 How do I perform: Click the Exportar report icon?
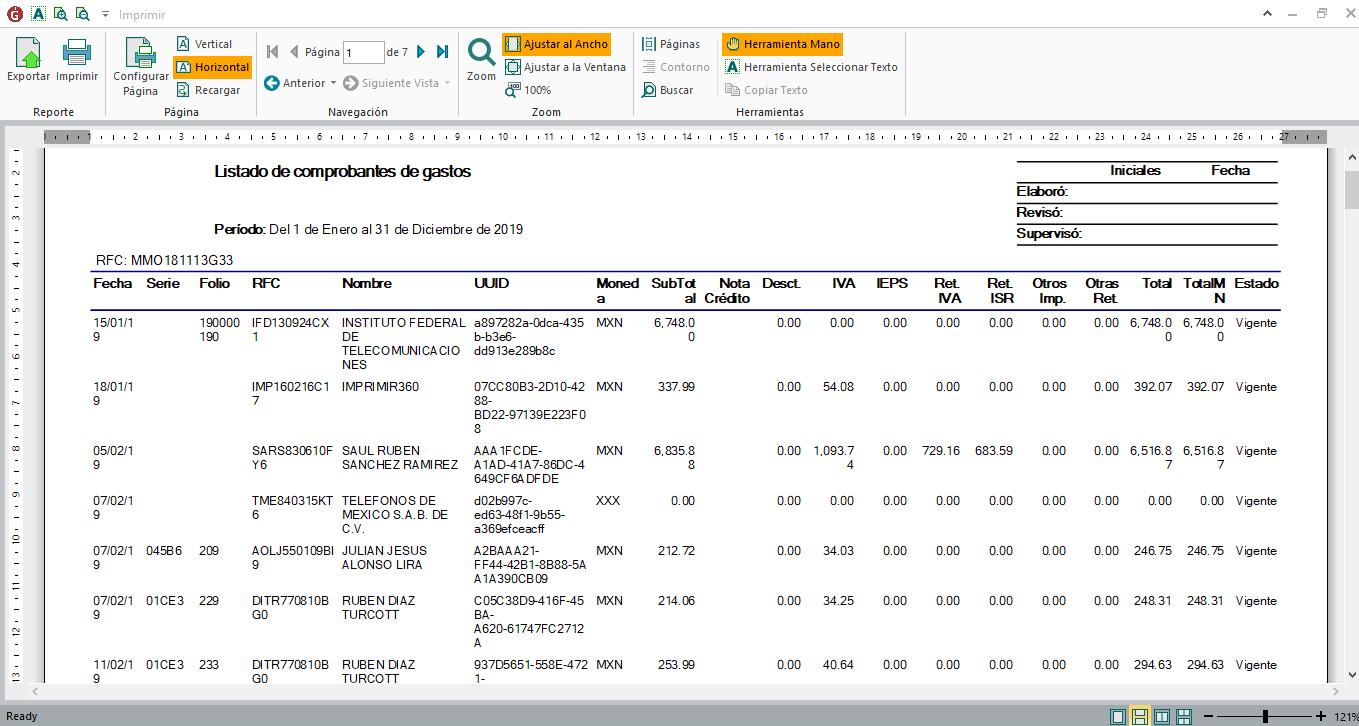[27, 60]
